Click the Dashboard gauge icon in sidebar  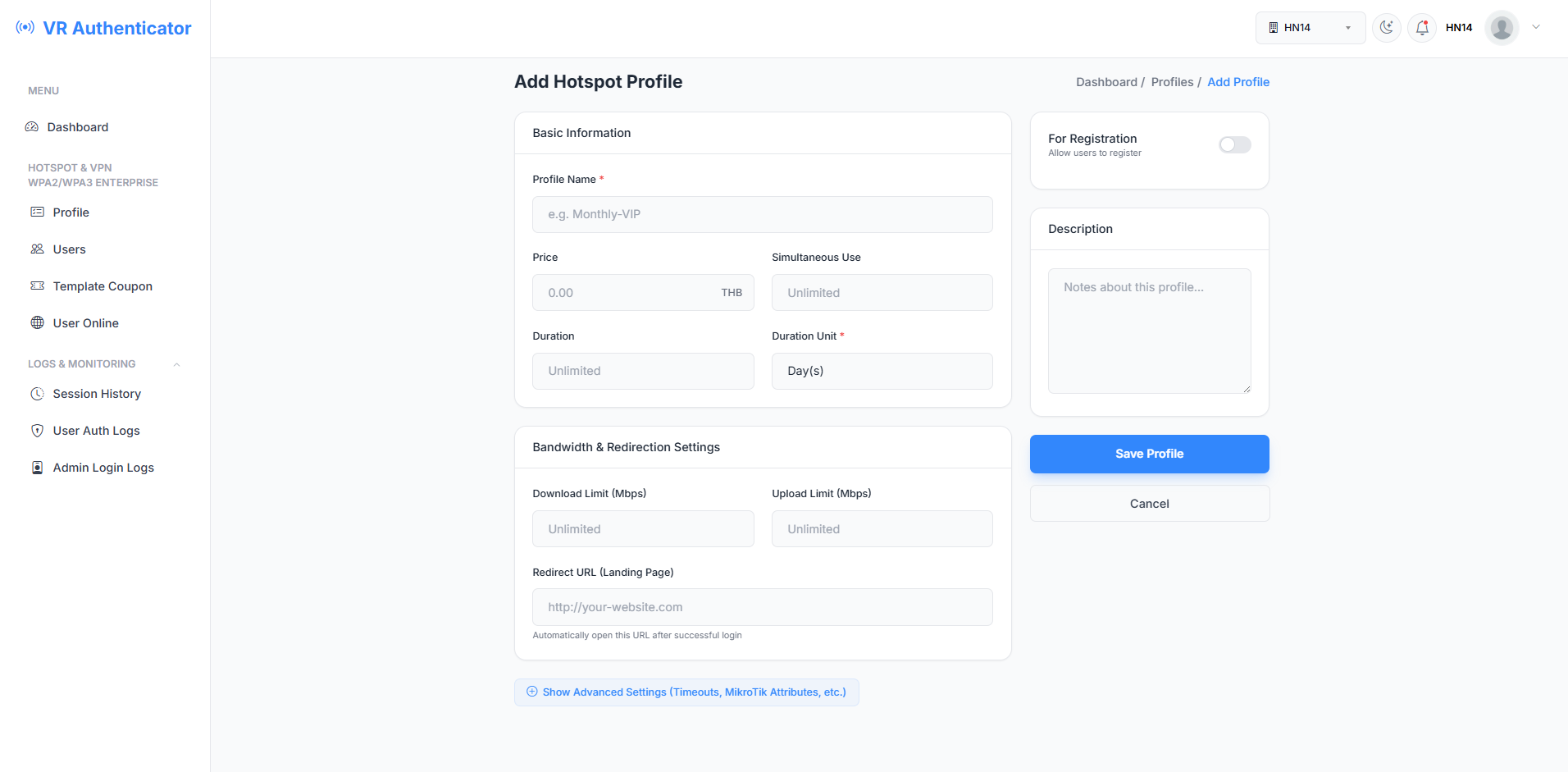[32, 127]
